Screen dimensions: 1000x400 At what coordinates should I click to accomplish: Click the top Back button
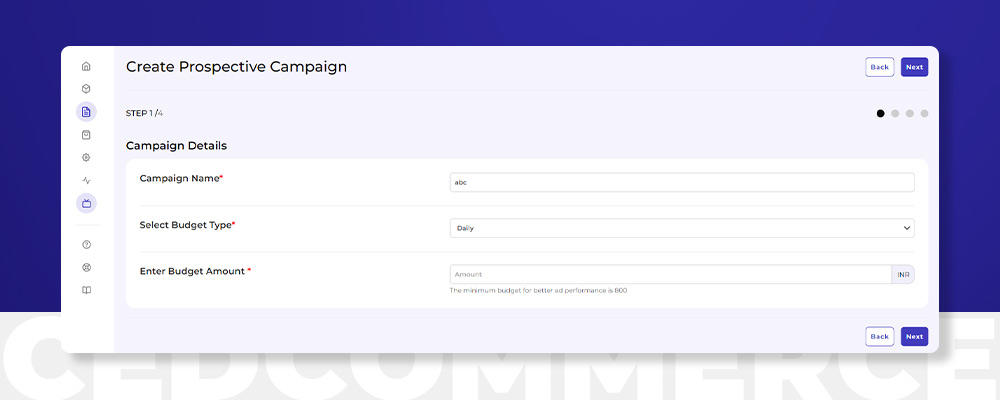(x=879, y=67)
